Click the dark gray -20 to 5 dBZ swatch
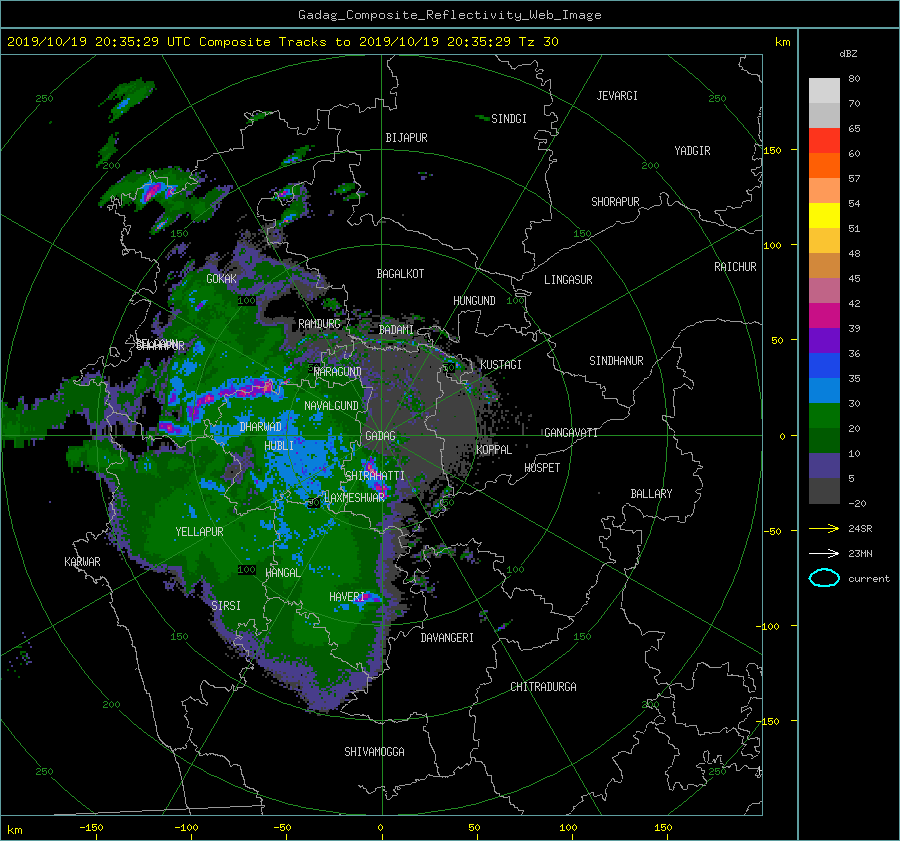The width and height of the screenshot is (900, 841). point(824,490)
